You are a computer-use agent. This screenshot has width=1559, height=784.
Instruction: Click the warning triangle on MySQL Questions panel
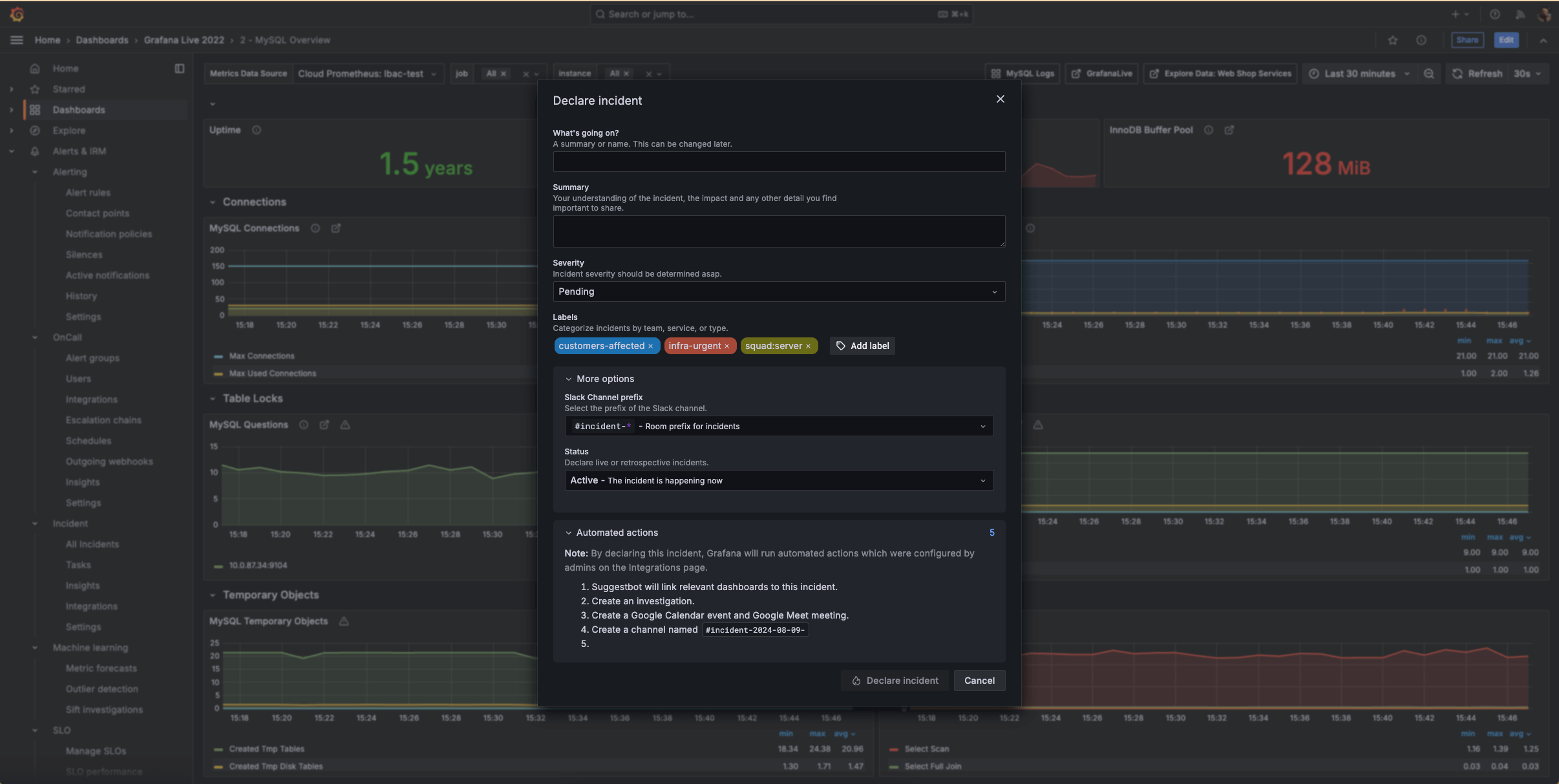tap(345, 425)
